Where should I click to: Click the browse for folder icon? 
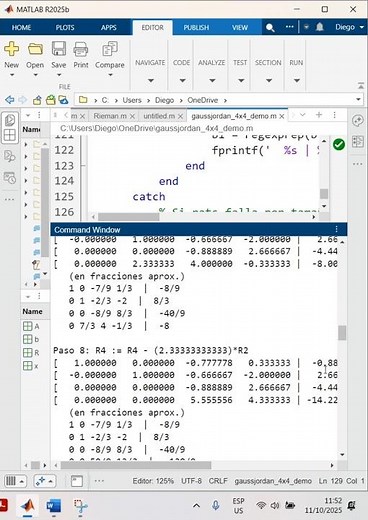pyautogui.click(x=50, y=100)
